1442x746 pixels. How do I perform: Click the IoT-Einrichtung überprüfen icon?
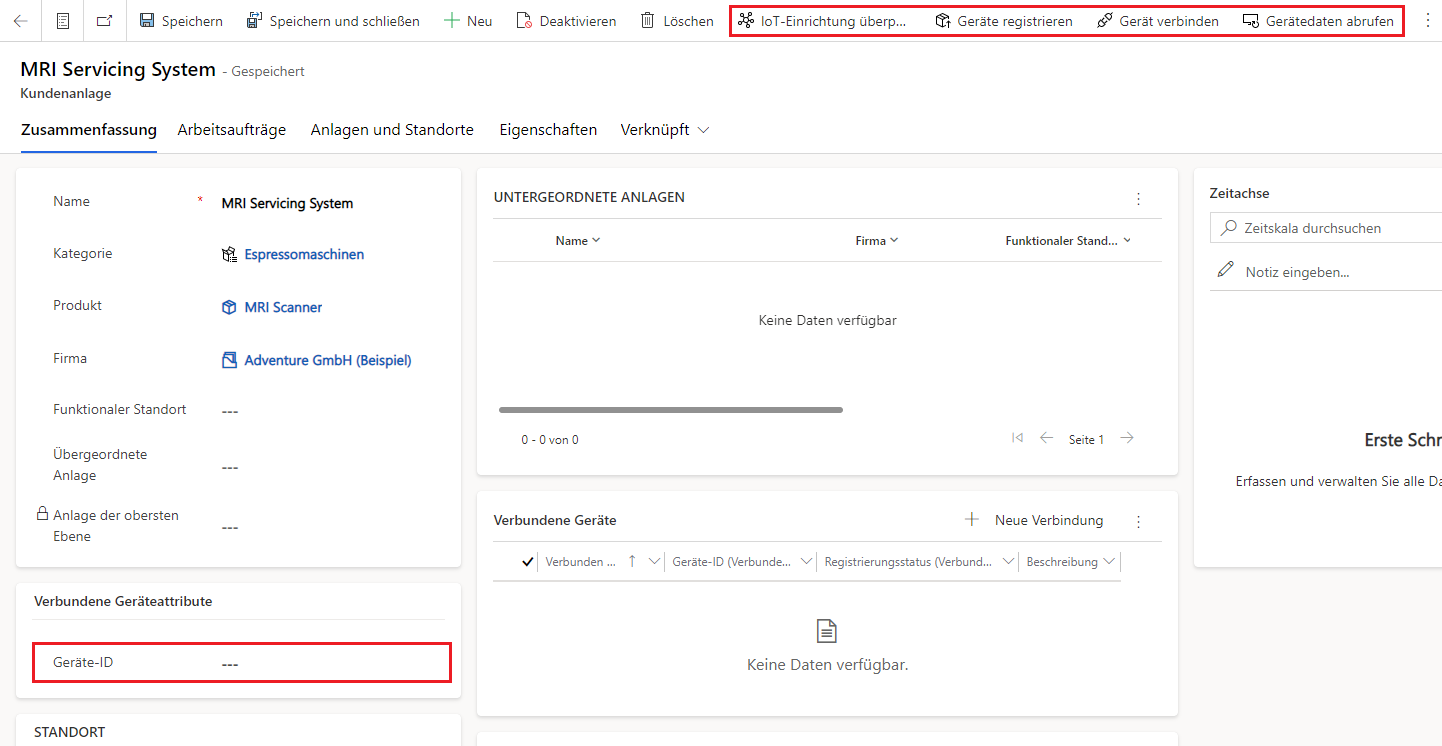[746, 20]
